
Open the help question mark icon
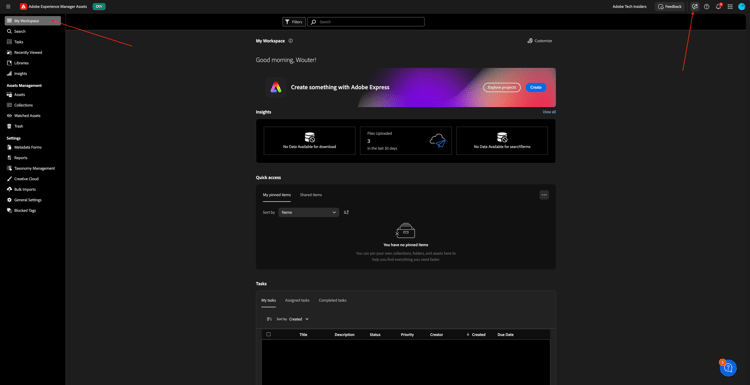pos(706,7)
